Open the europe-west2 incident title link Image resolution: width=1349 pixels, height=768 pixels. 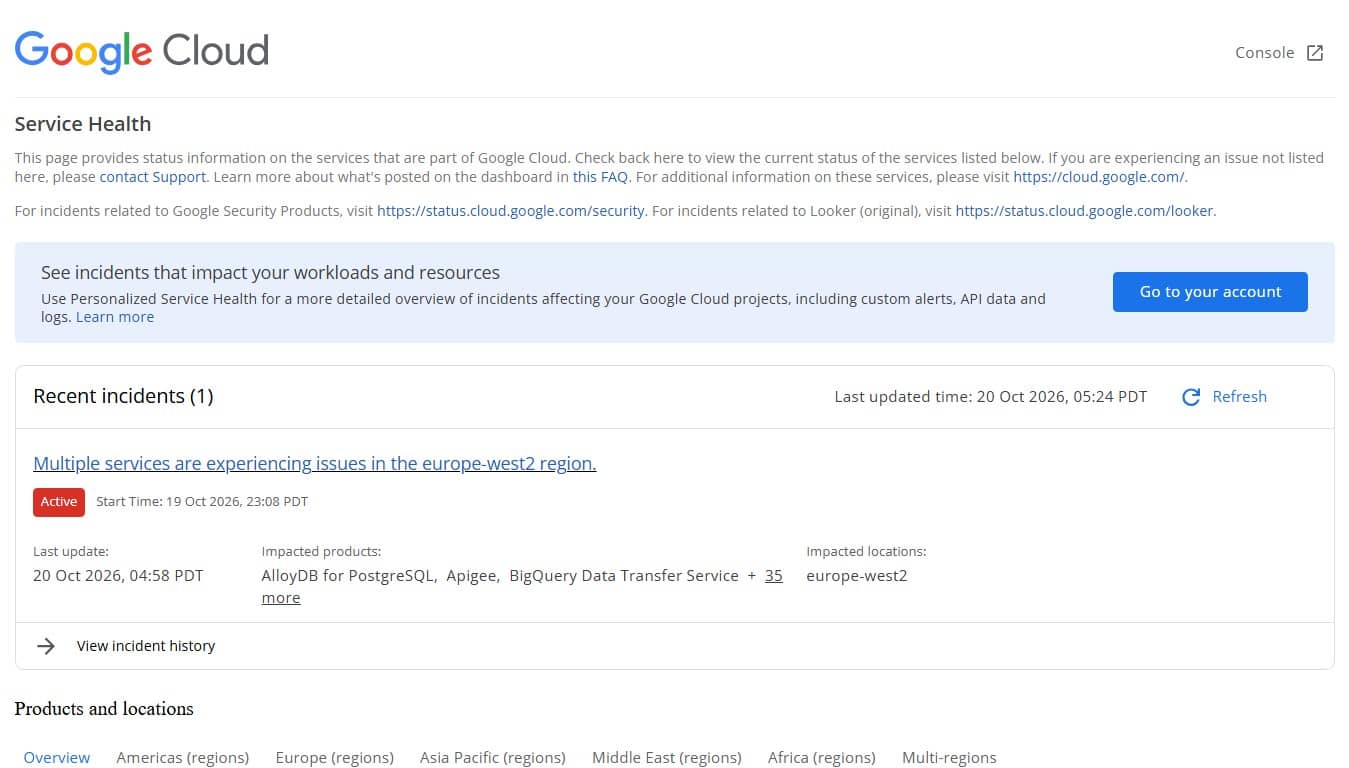(x=315, y=464)
